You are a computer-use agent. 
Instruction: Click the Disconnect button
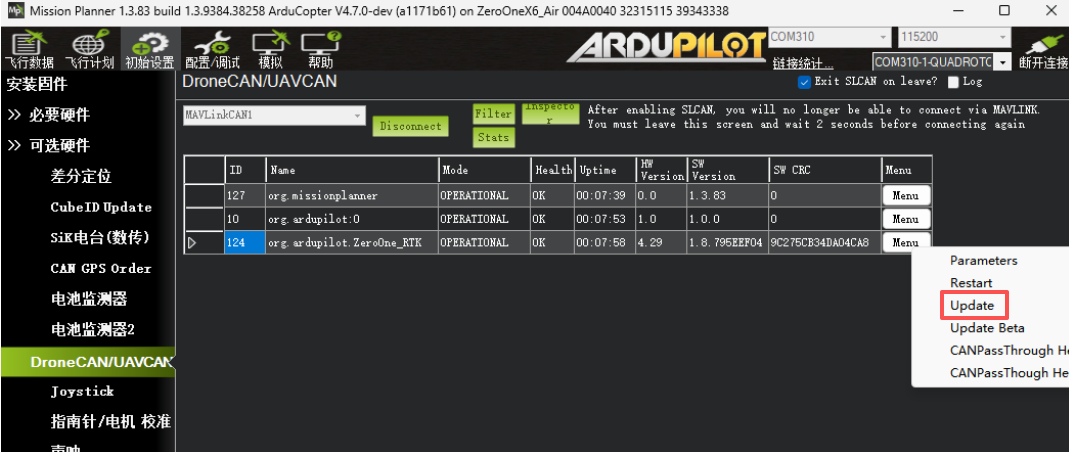pyautogui.click(x=410, y=126)
